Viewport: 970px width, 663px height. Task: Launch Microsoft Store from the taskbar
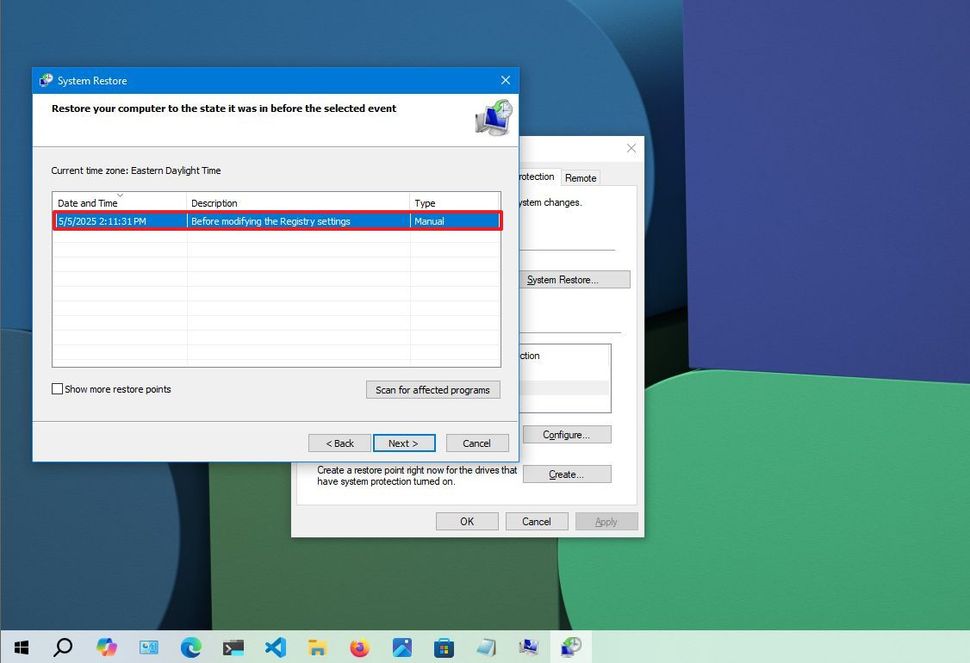tap(444, 648)
